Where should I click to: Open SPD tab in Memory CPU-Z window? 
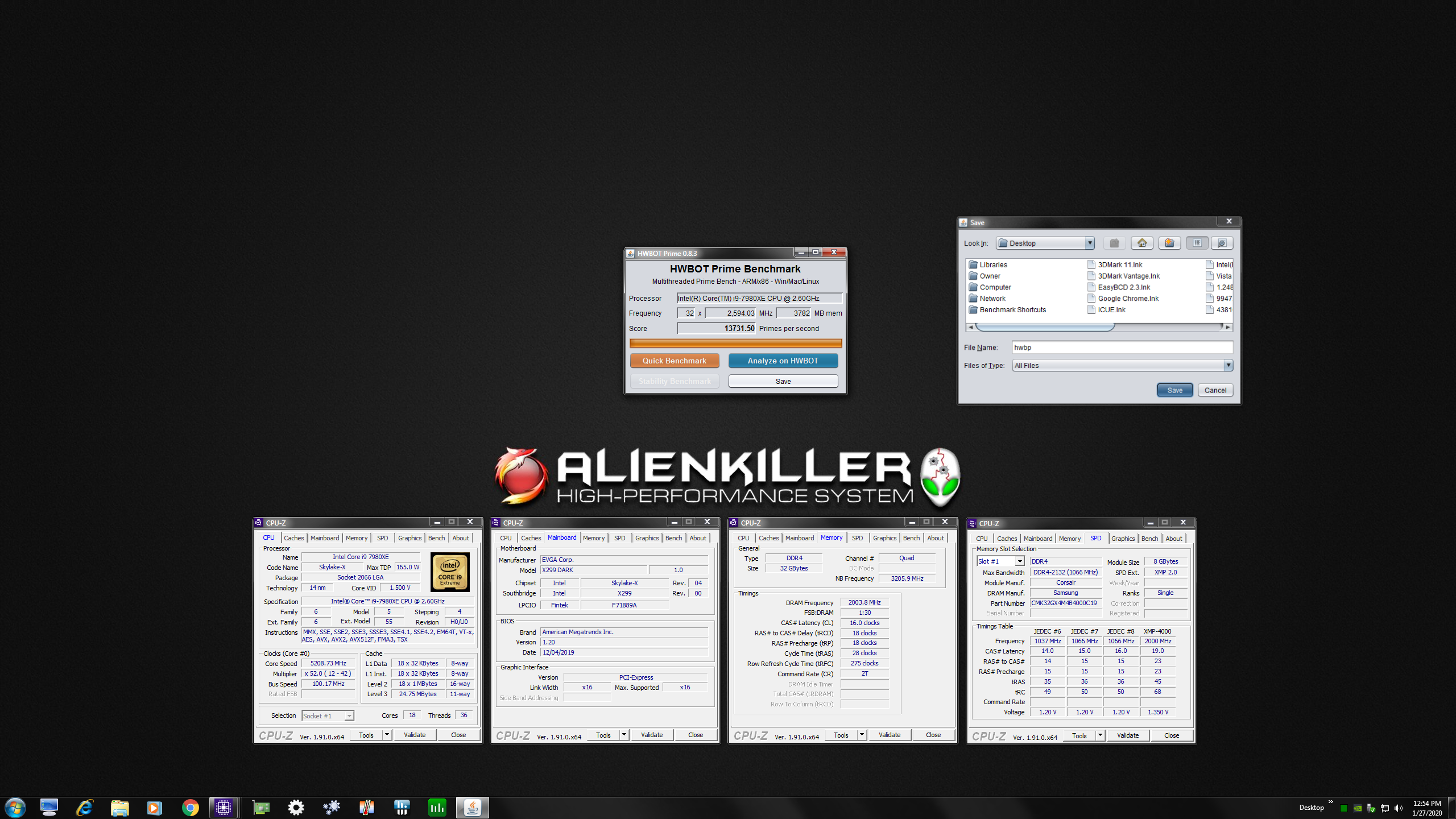(x=857, y=538)
